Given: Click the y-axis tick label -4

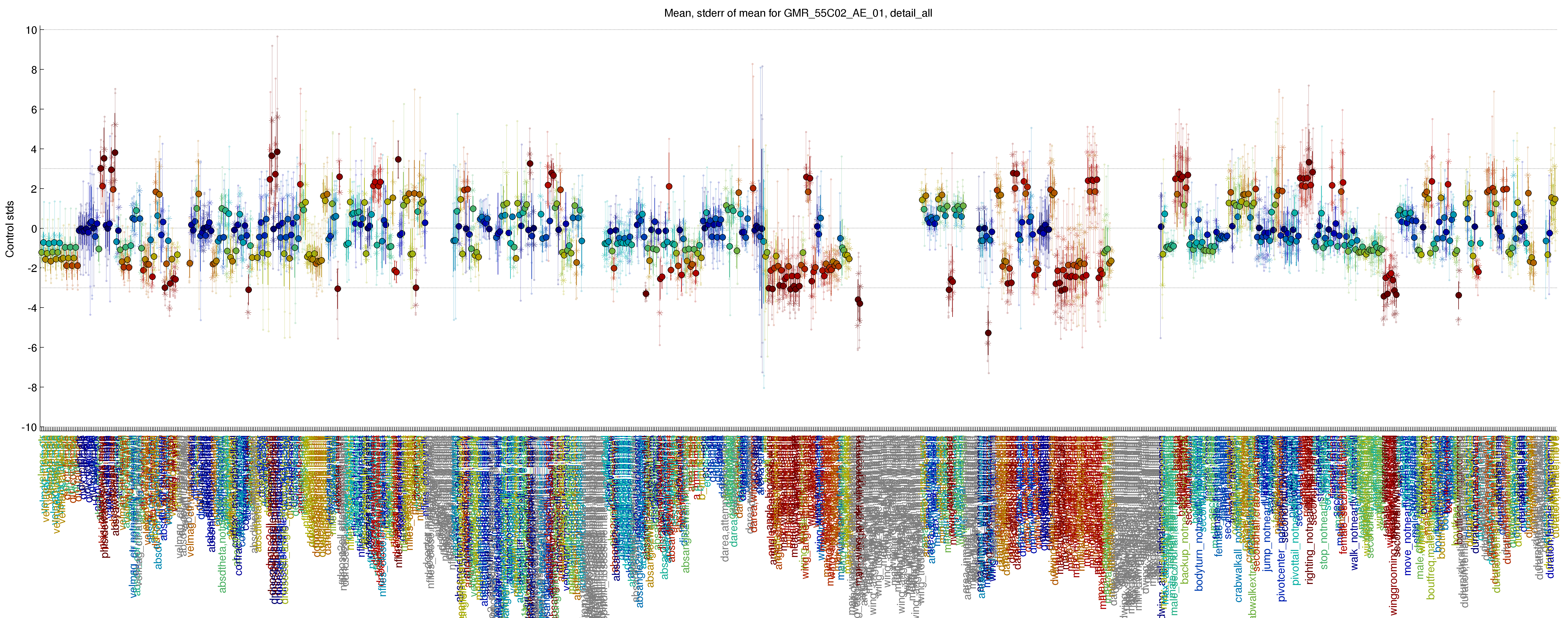Looking at the screenshot, I should (32, 308).
